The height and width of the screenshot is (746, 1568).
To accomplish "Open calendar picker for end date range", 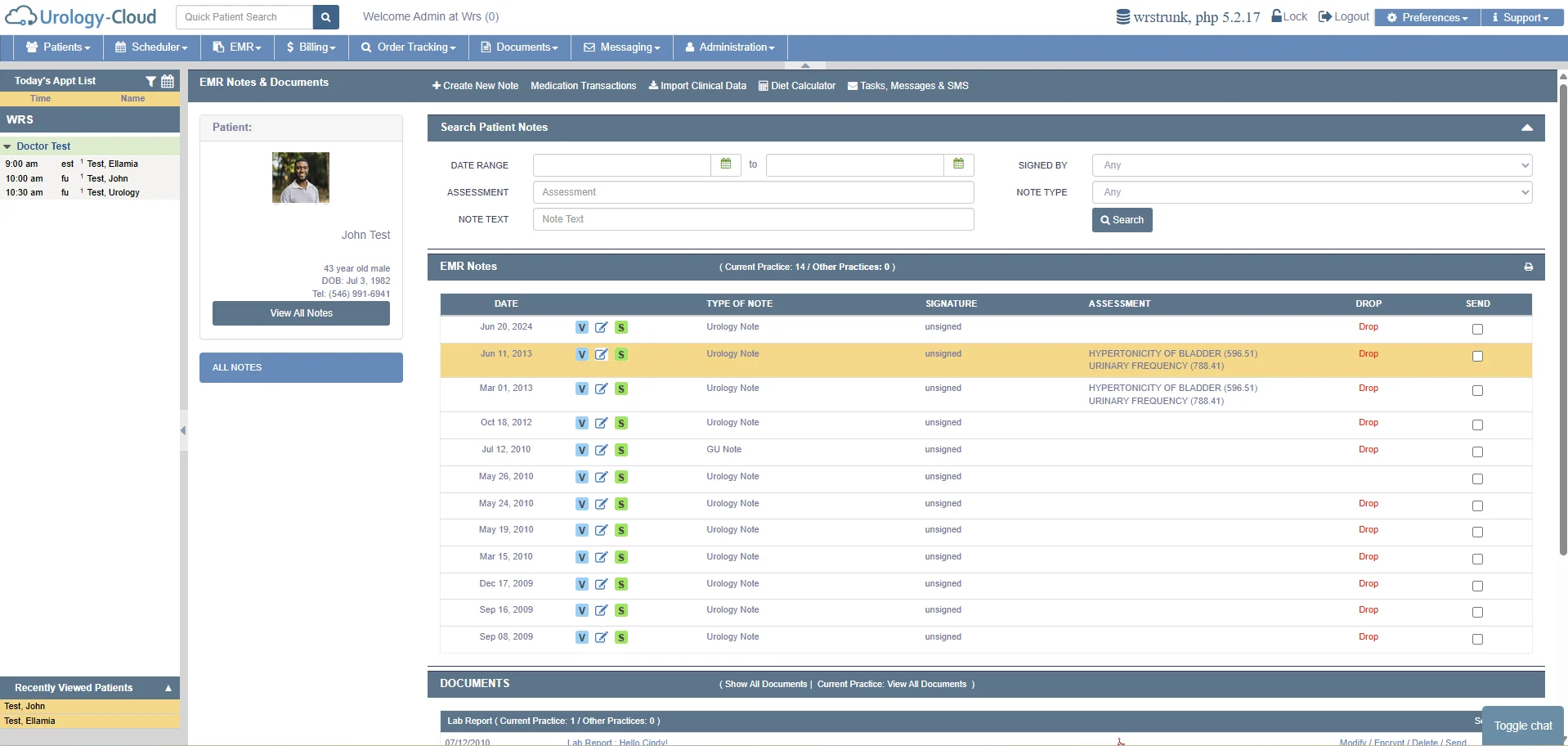I will pos(958,164).
